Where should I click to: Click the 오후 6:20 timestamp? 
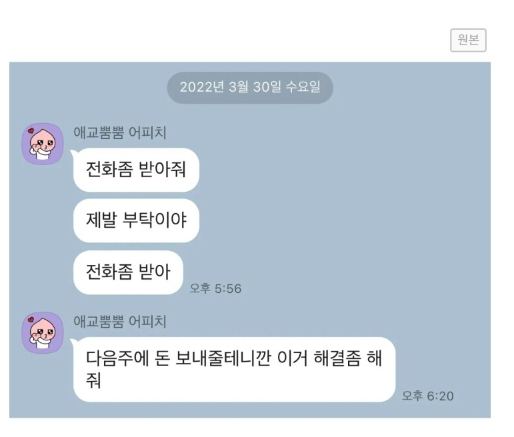point(428,396)
